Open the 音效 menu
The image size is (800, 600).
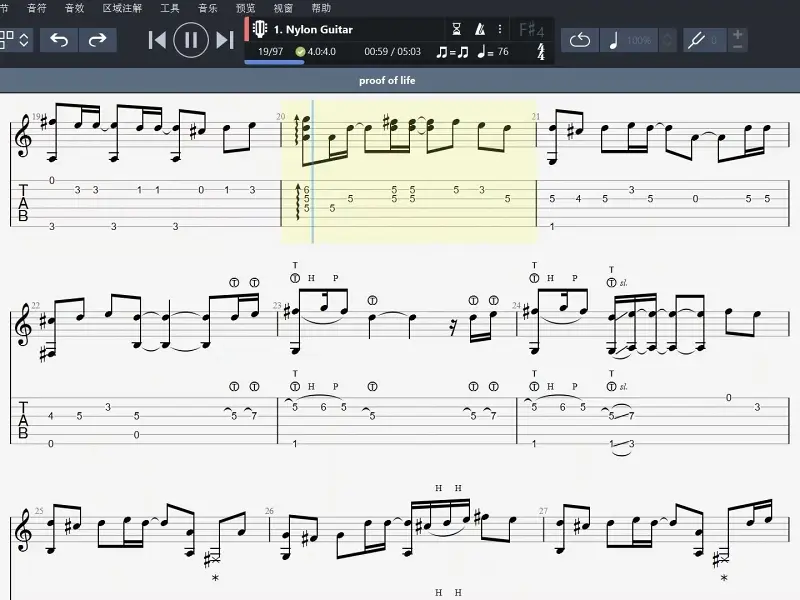coord(74,8)
